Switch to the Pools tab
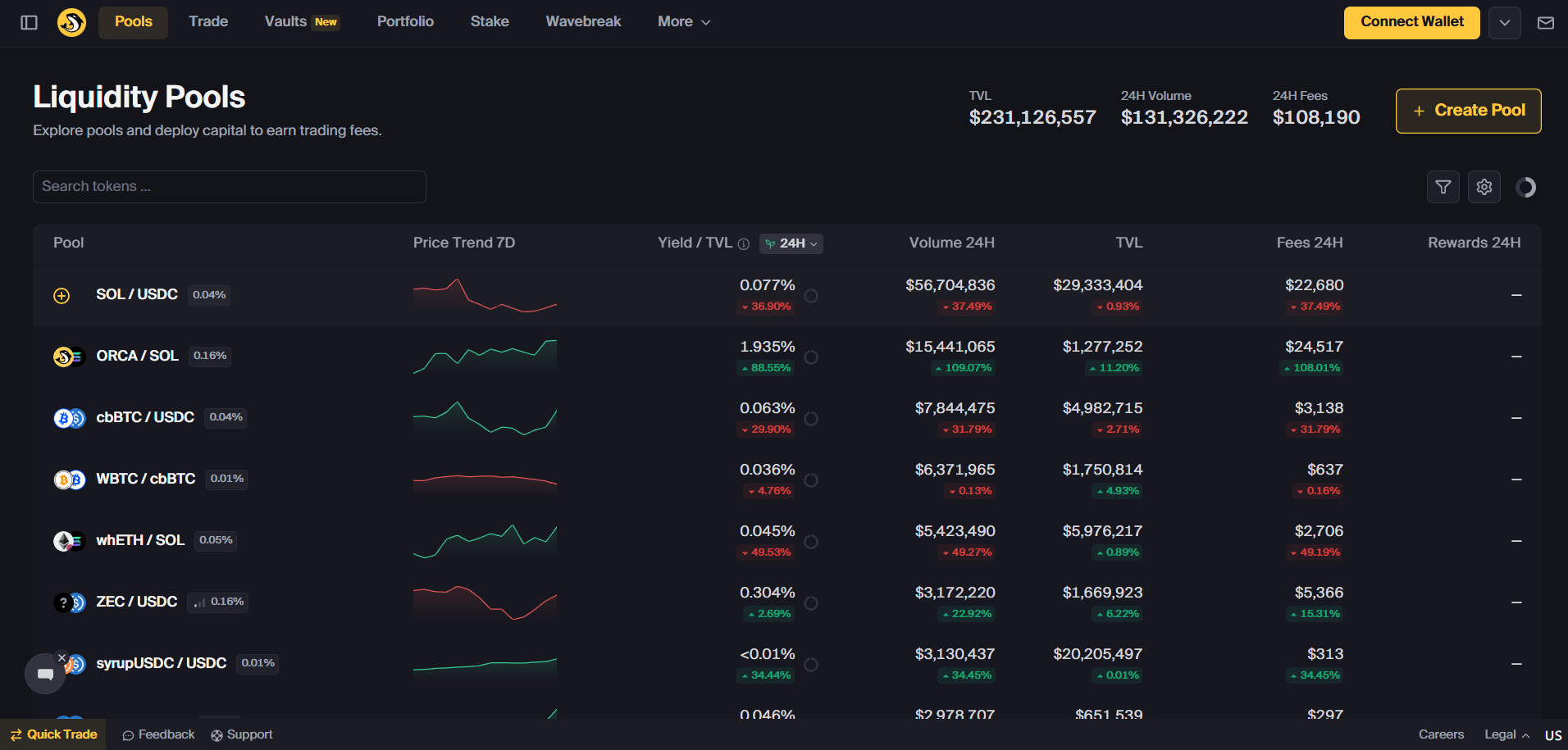This screenshot has width=1568, height=750. [x=133, y=22]
